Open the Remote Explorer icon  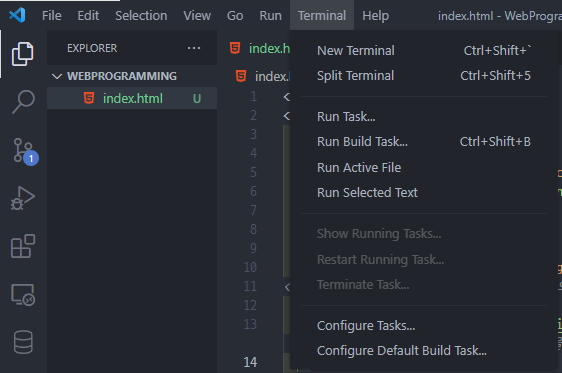(x=23, y=295)
